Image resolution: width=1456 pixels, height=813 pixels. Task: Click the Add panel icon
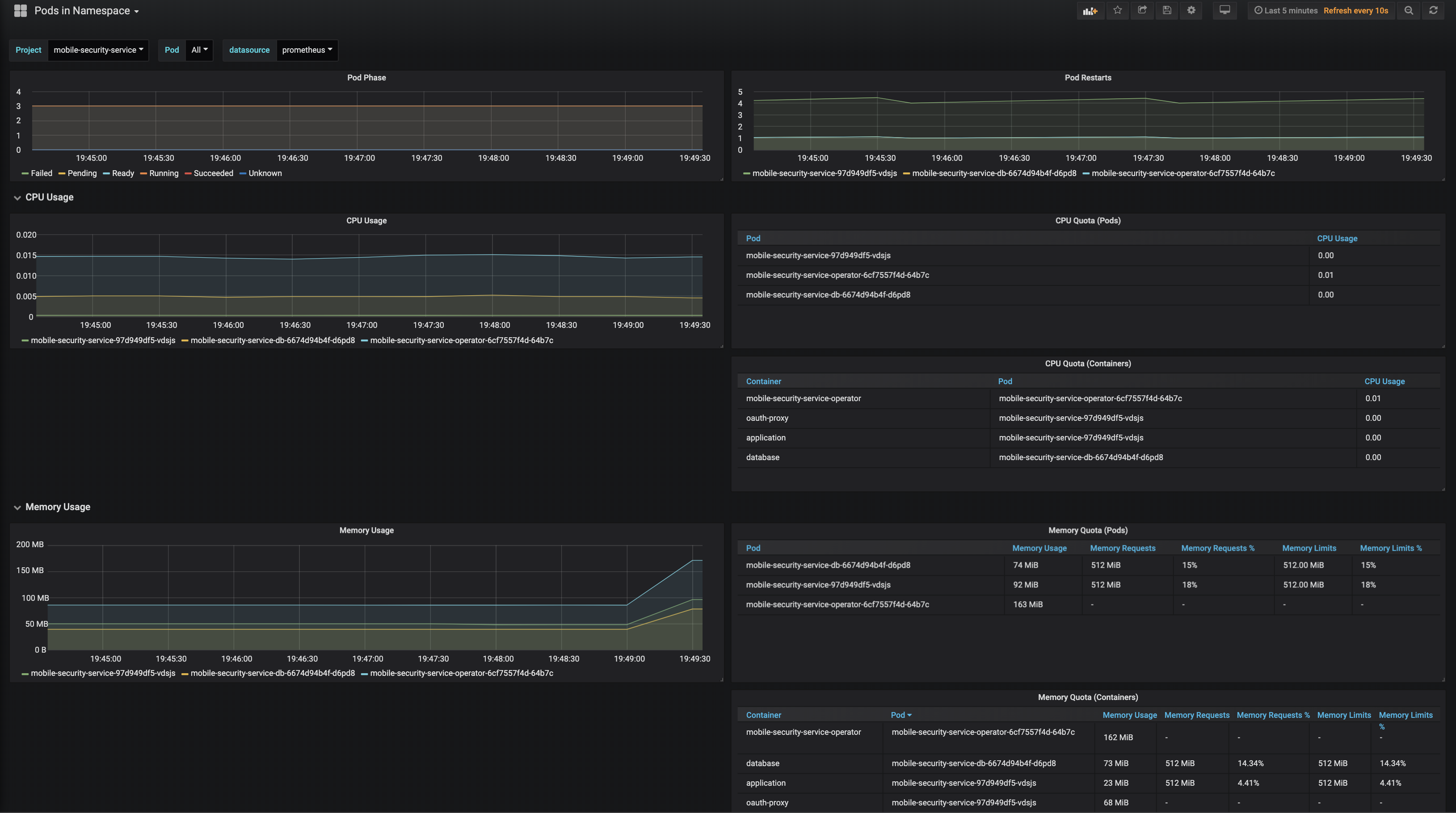tap(1090, 11)
